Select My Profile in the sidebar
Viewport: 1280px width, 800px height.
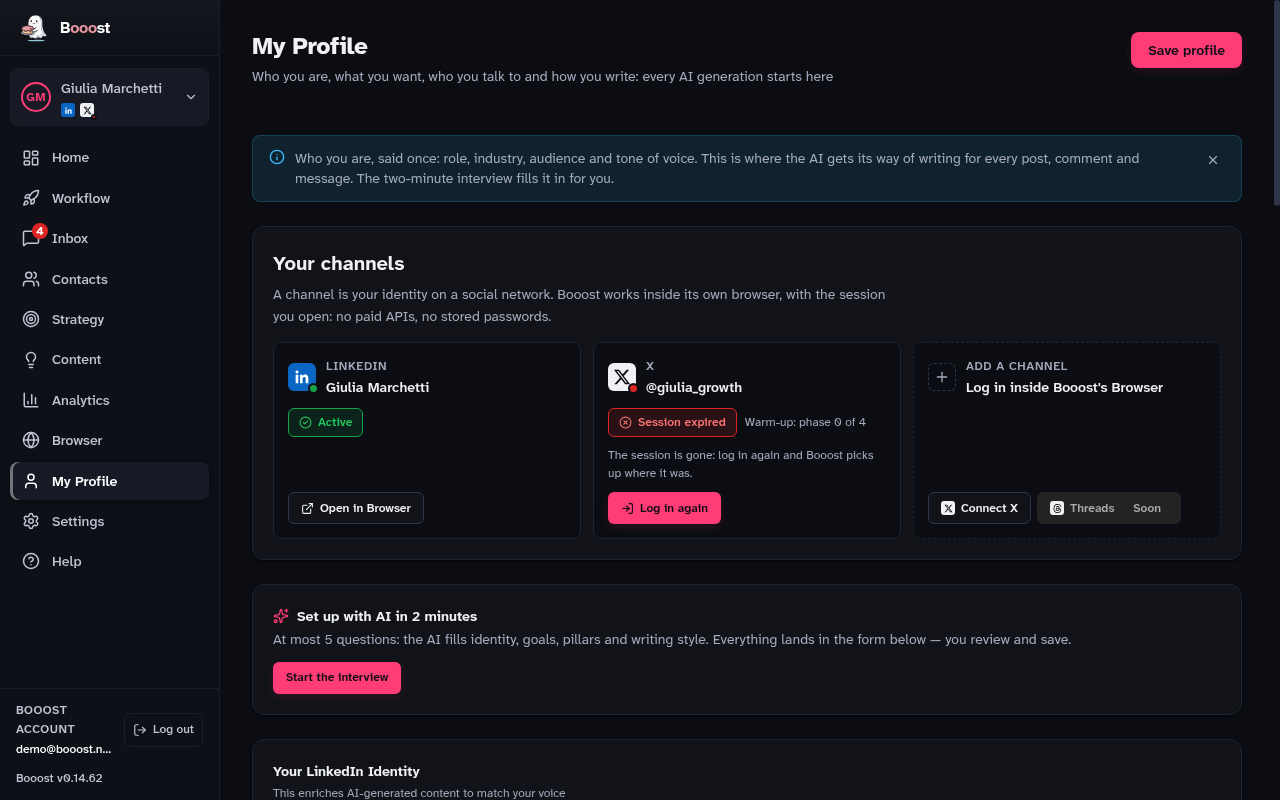point(109,481)
